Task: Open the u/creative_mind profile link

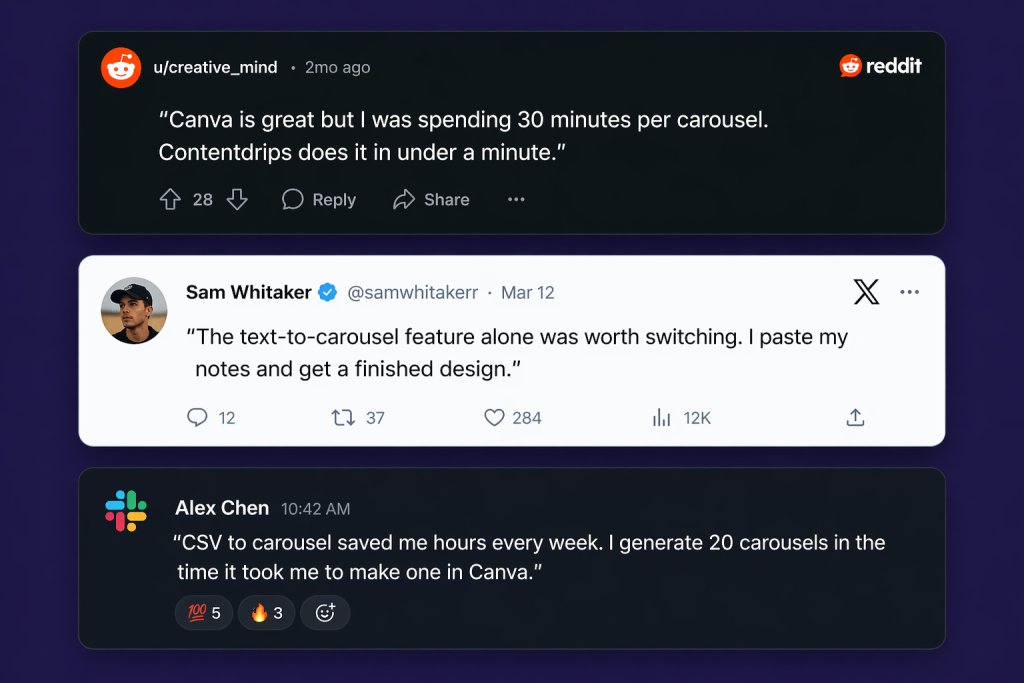Action: (x=216, y=67)
